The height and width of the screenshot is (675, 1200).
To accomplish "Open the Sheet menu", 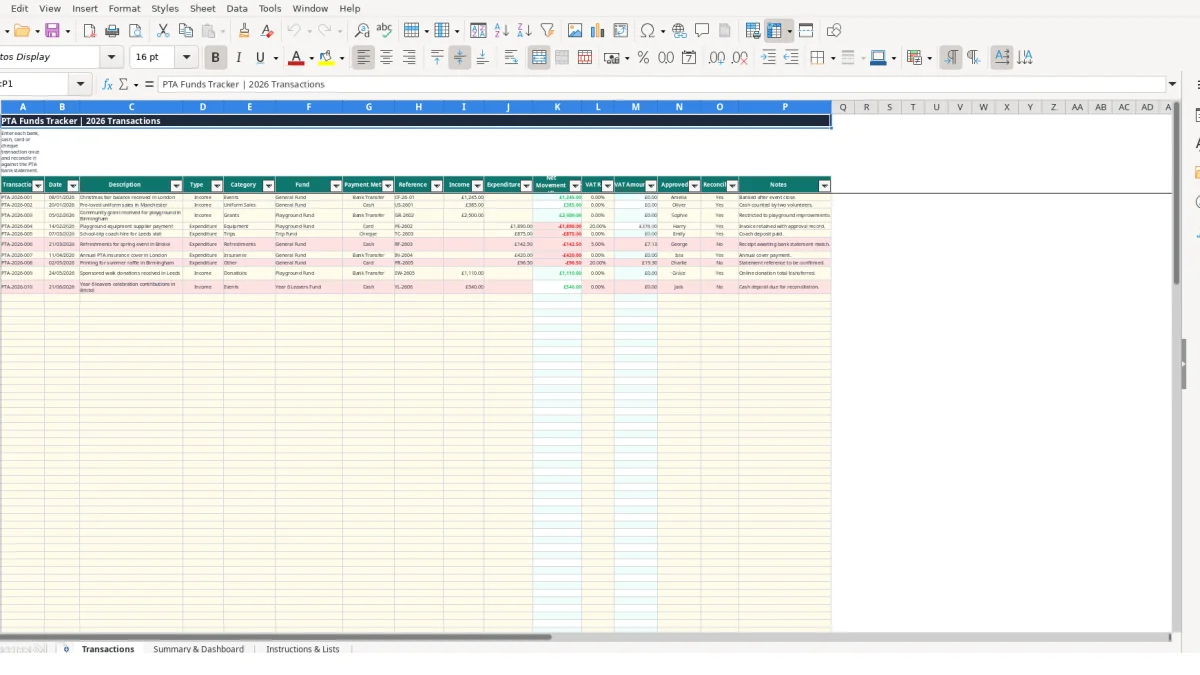I will pyautogui.click(x=202, y=8).
